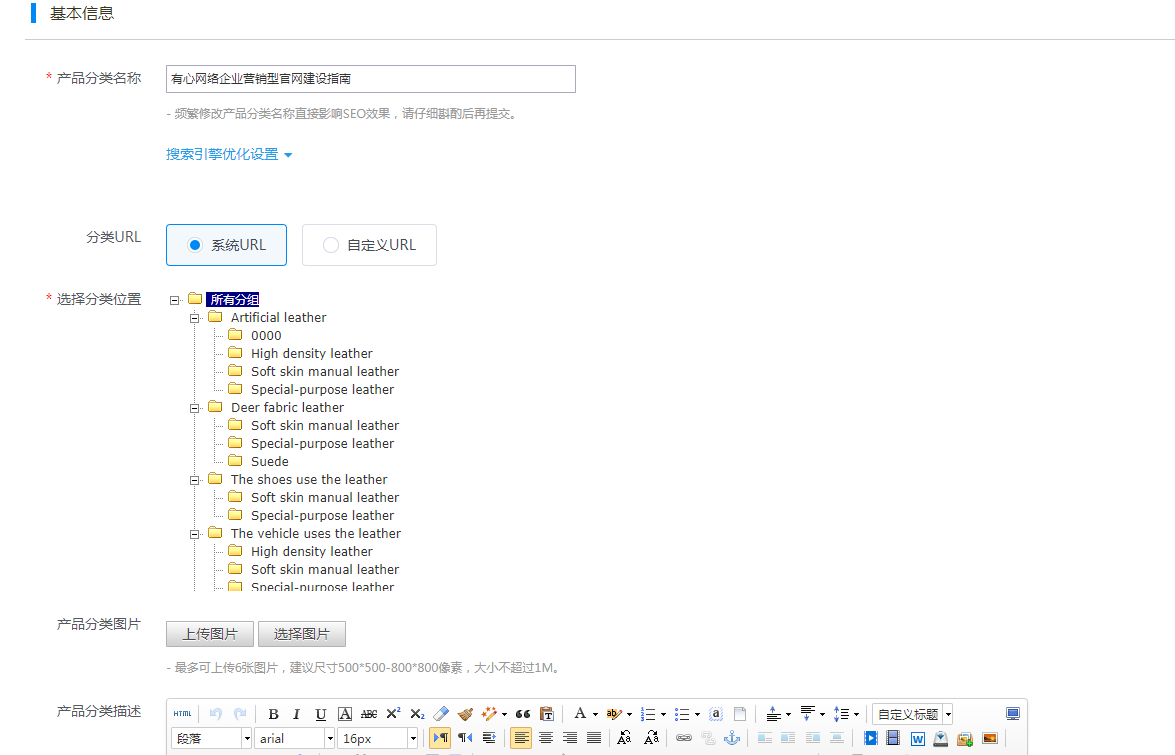The width and height of the screenshot is (1175, 755).
Task: Select the Deer fabric leather category
Action: click(287, 408)
